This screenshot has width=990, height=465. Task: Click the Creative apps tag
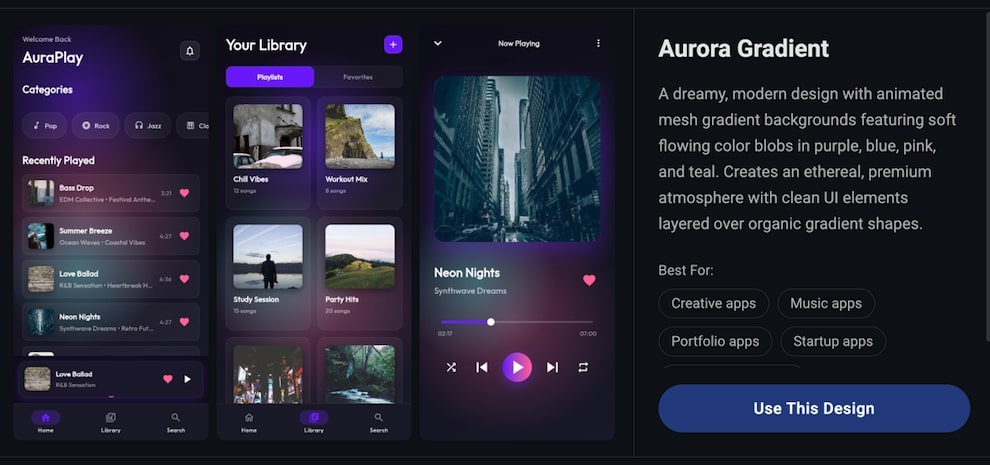713,303
